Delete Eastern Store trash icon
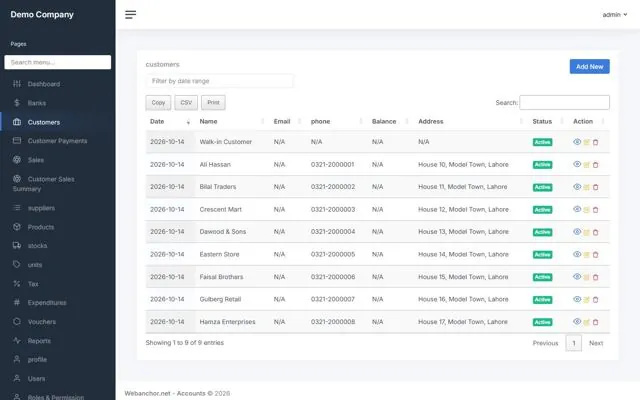This screenshot has width=640, height=400. pyautogui.click(x=596, y=255)
